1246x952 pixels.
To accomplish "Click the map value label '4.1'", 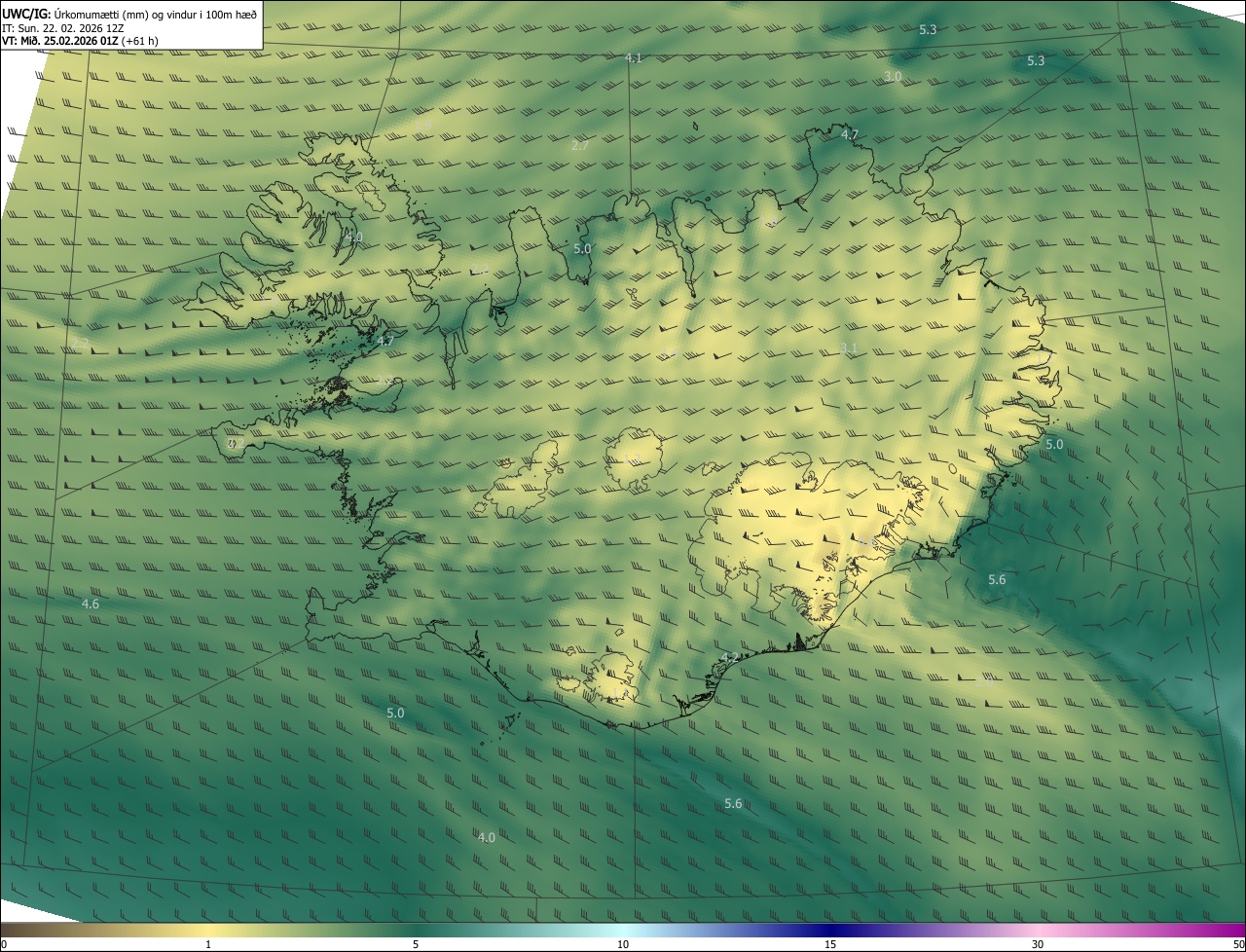I will coord(634,58).
